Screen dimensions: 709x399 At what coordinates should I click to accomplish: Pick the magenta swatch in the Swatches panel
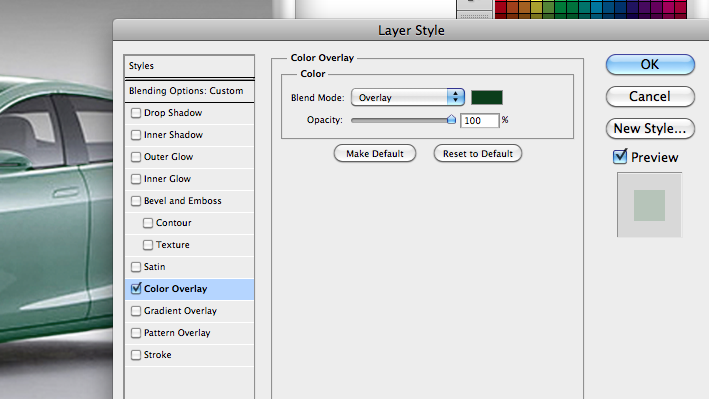(669, 7)
